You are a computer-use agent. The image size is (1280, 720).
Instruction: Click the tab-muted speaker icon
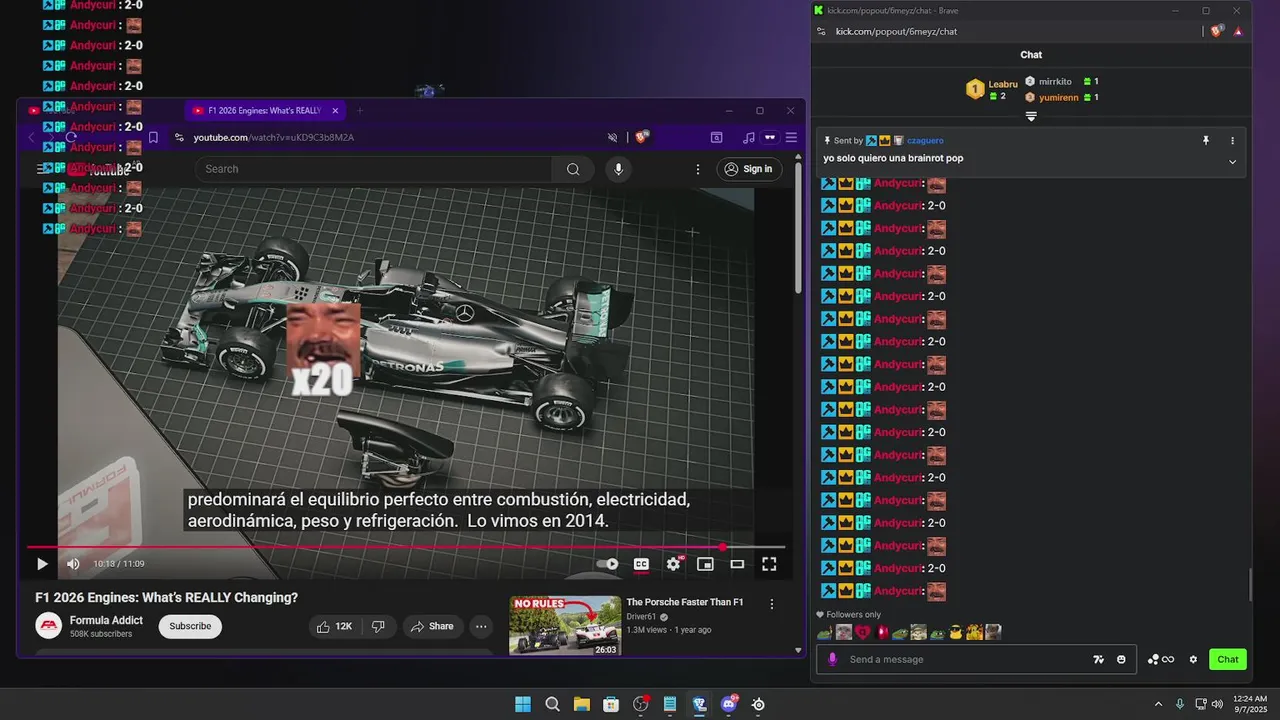point(613,137)
